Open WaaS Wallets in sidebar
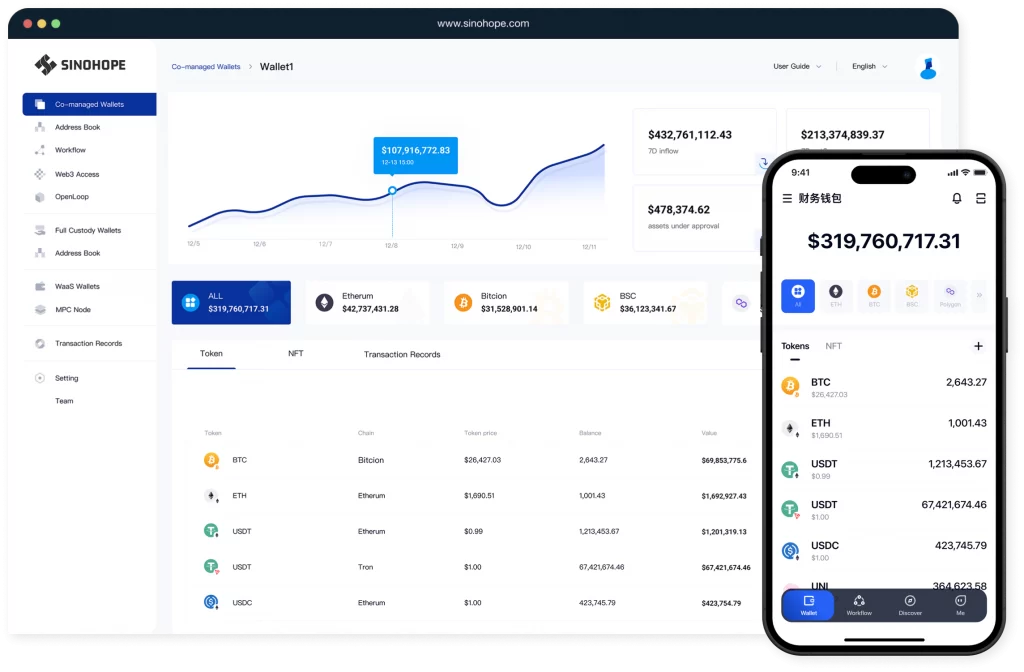Viewport: 1024px width, 672px height. coord(77,287)
